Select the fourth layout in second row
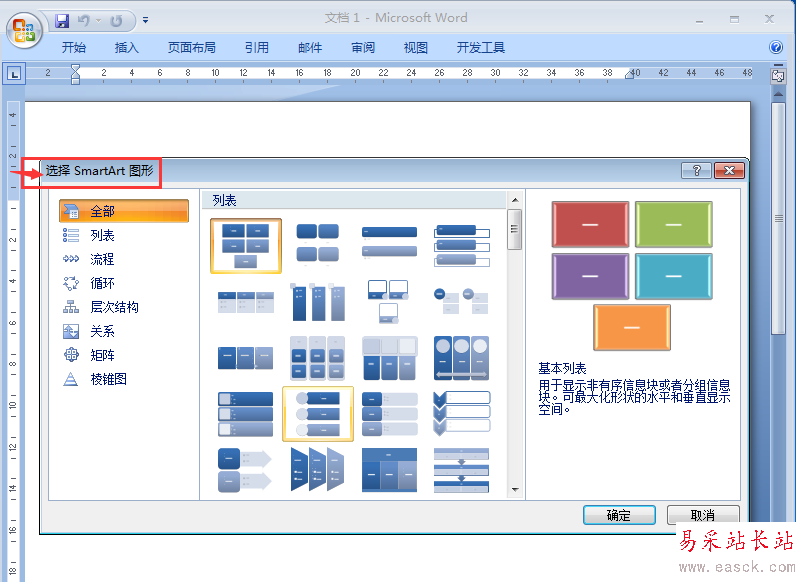The image size is (796, 582). pyautogui.click(x=461, y=301)
